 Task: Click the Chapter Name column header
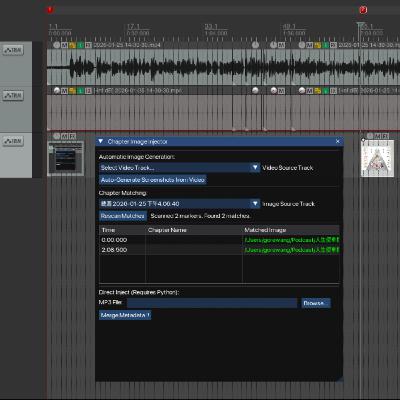point(194,230)
